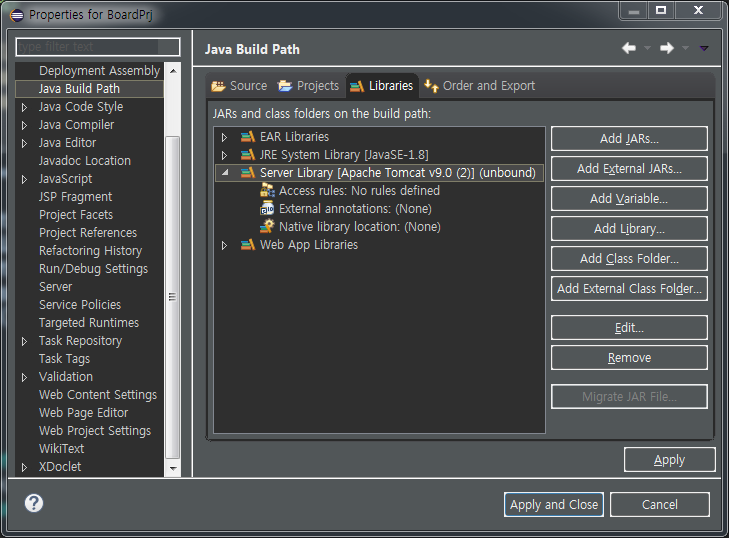Click the Add Library... button

[629, 228]
